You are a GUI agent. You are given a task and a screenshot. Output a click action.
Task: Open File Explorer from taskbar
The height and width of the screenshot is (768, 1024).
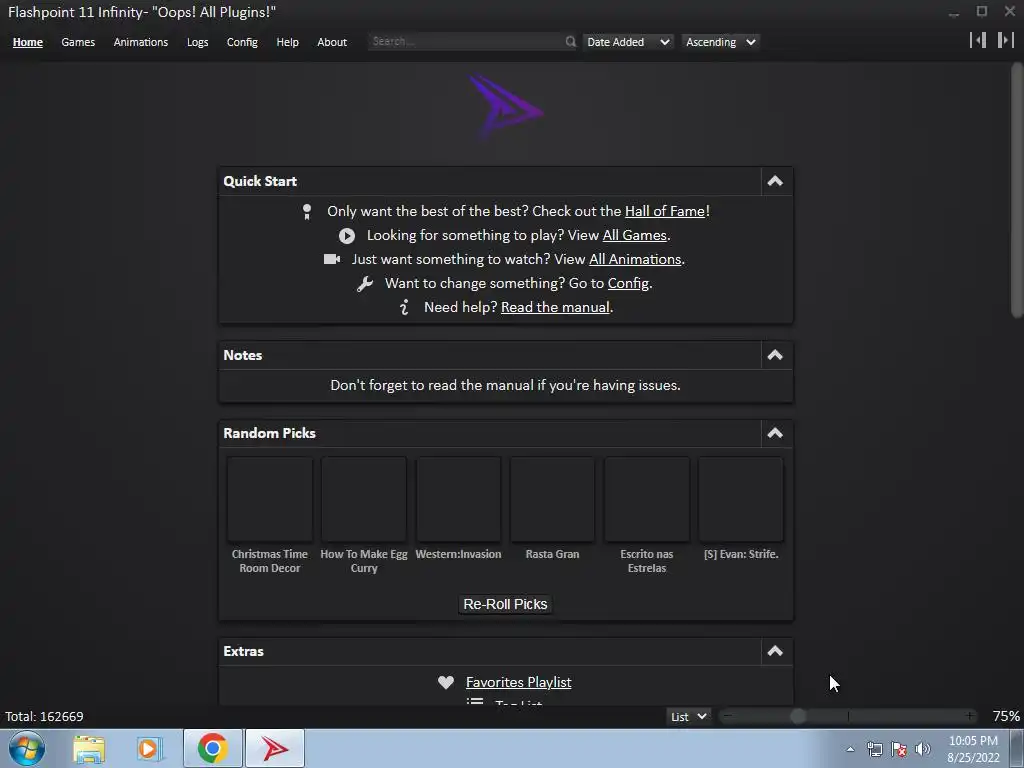click(x=89, y=748)
